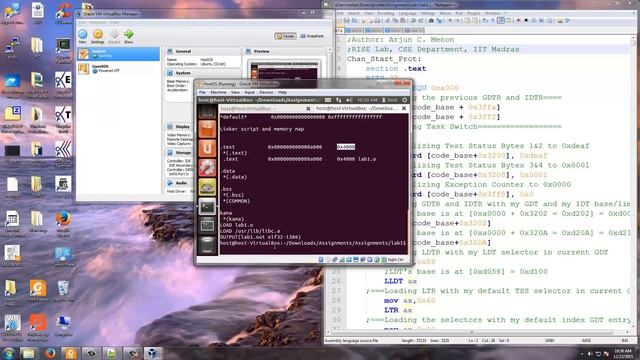640x360 pixels.
Task: Open the Ubuntu Dash launcher icon
Action: pos(207,111)
